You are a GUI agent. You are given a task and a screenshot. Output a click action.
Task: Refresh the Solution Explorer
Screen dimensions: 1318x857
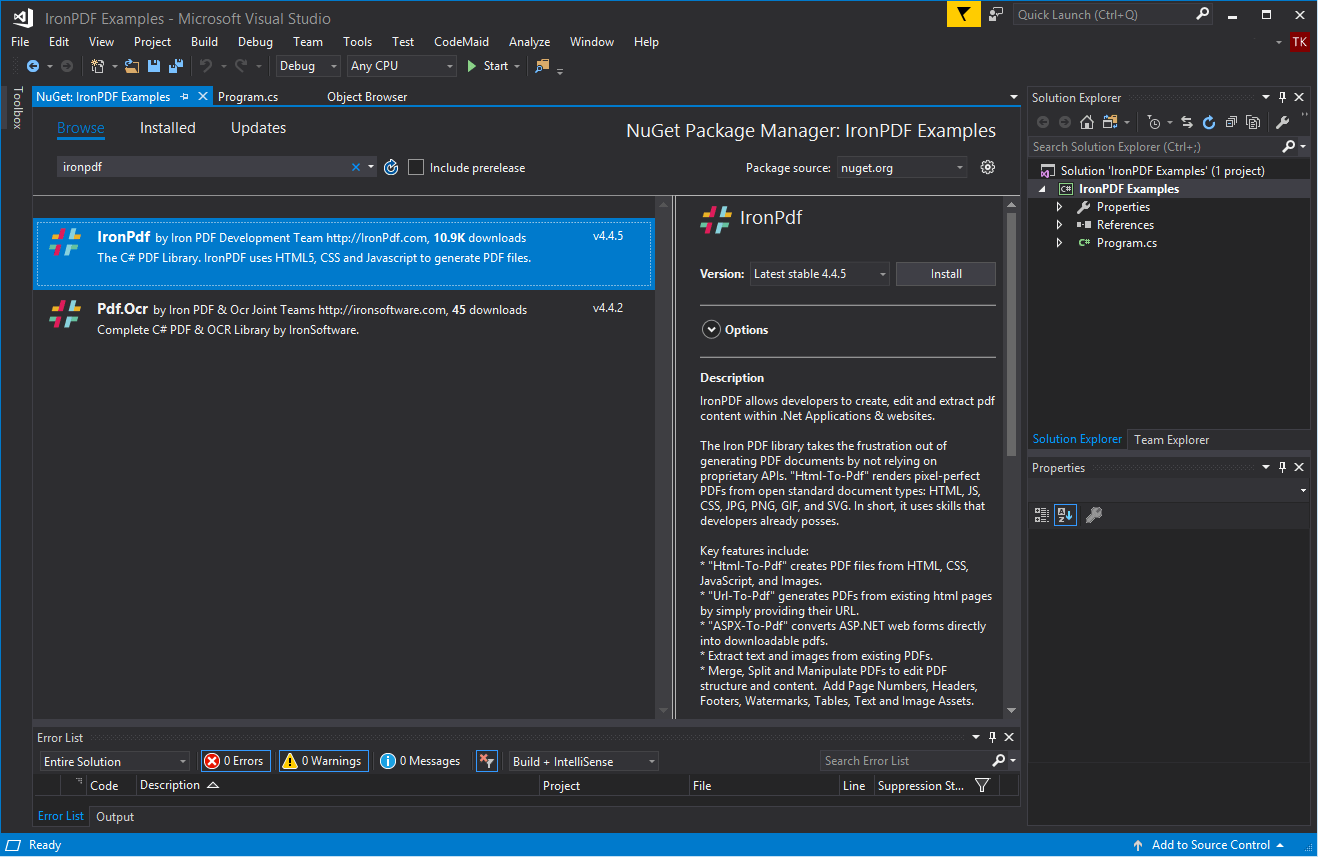(1209, 121)
